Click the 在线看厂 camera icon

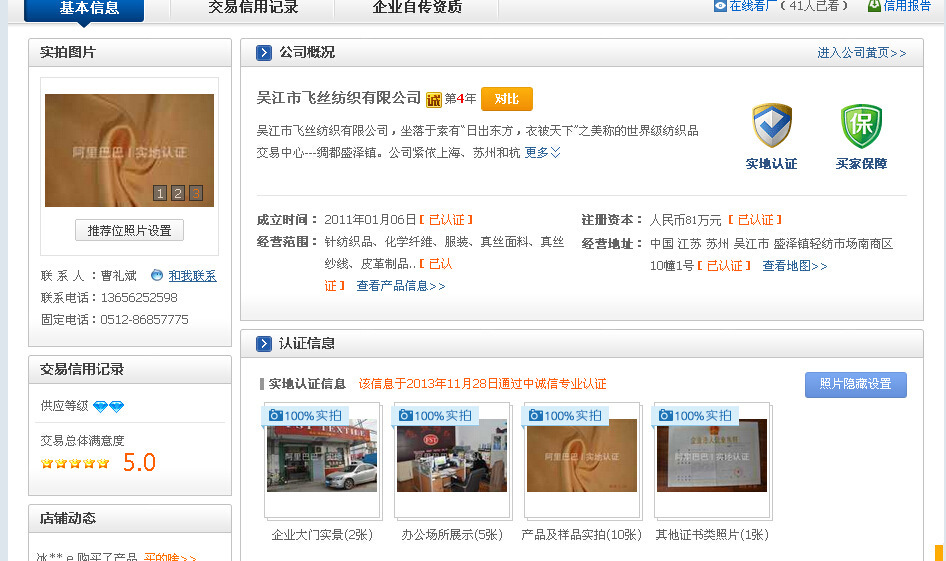click(720, 6)
